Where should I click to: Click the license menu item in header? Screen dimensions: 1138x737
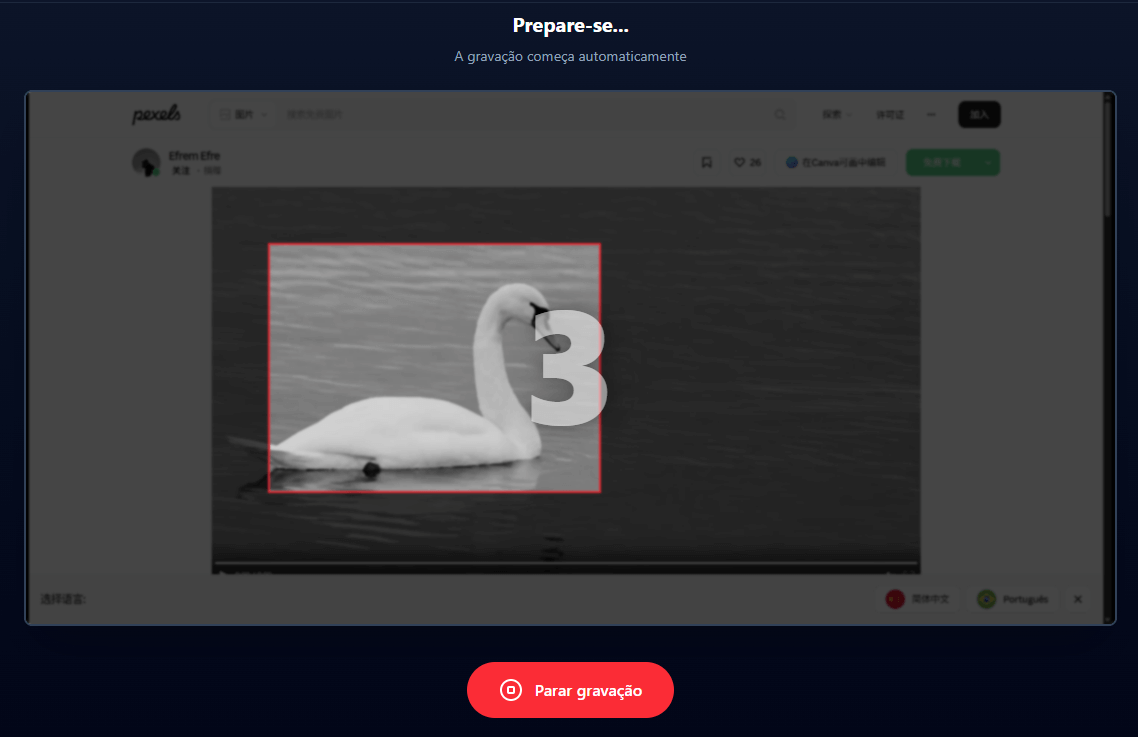(x=890, y=115)
